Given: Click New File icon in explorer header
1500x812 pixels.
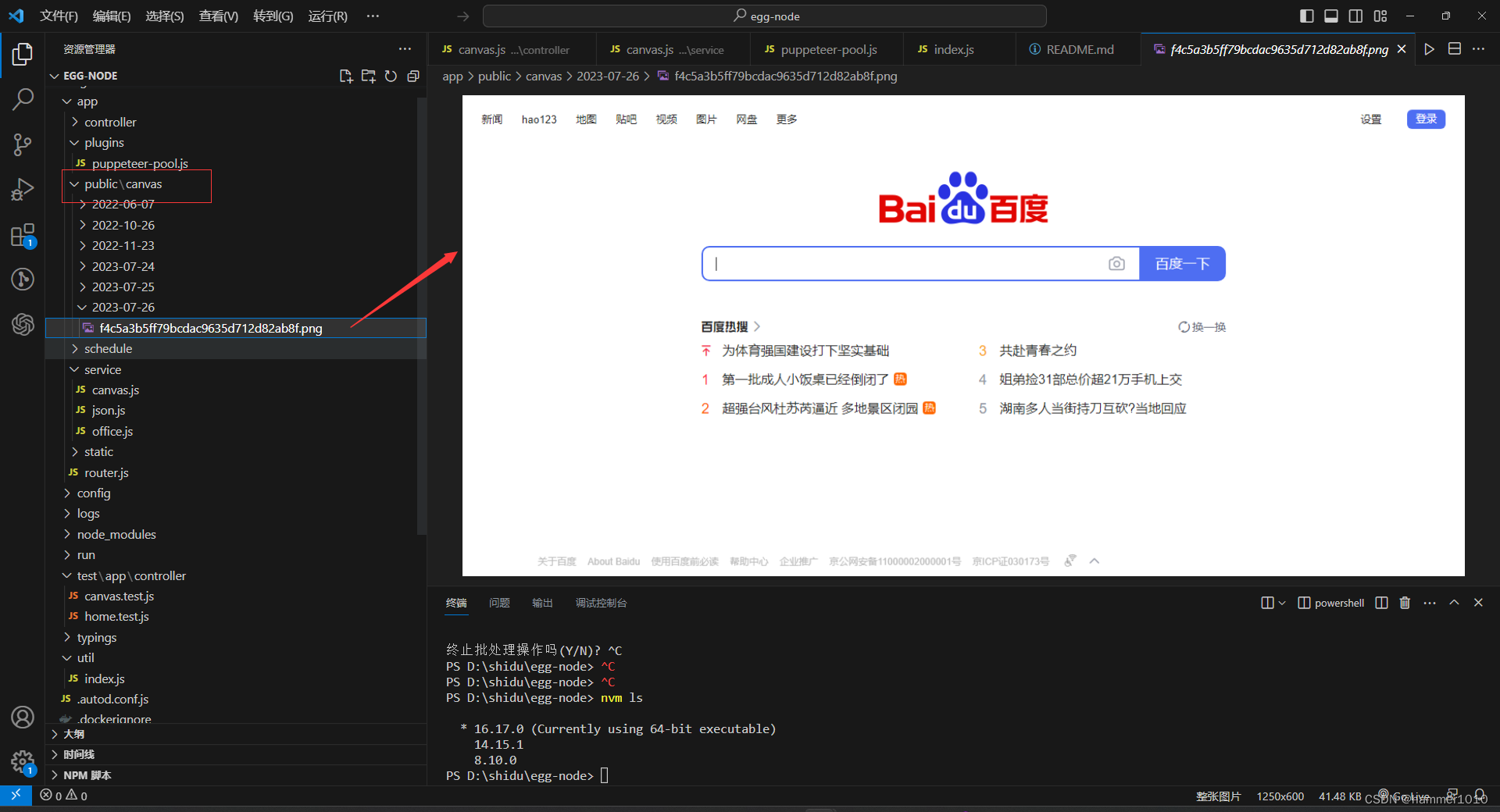Looking at the screenshot, I should pos(346,76).
